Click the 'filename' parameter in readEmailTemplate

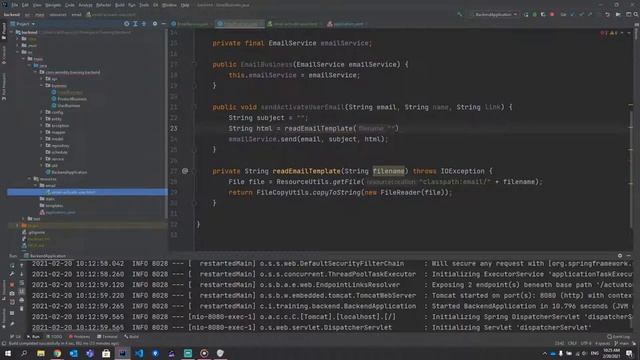click(x=389, y=171)
